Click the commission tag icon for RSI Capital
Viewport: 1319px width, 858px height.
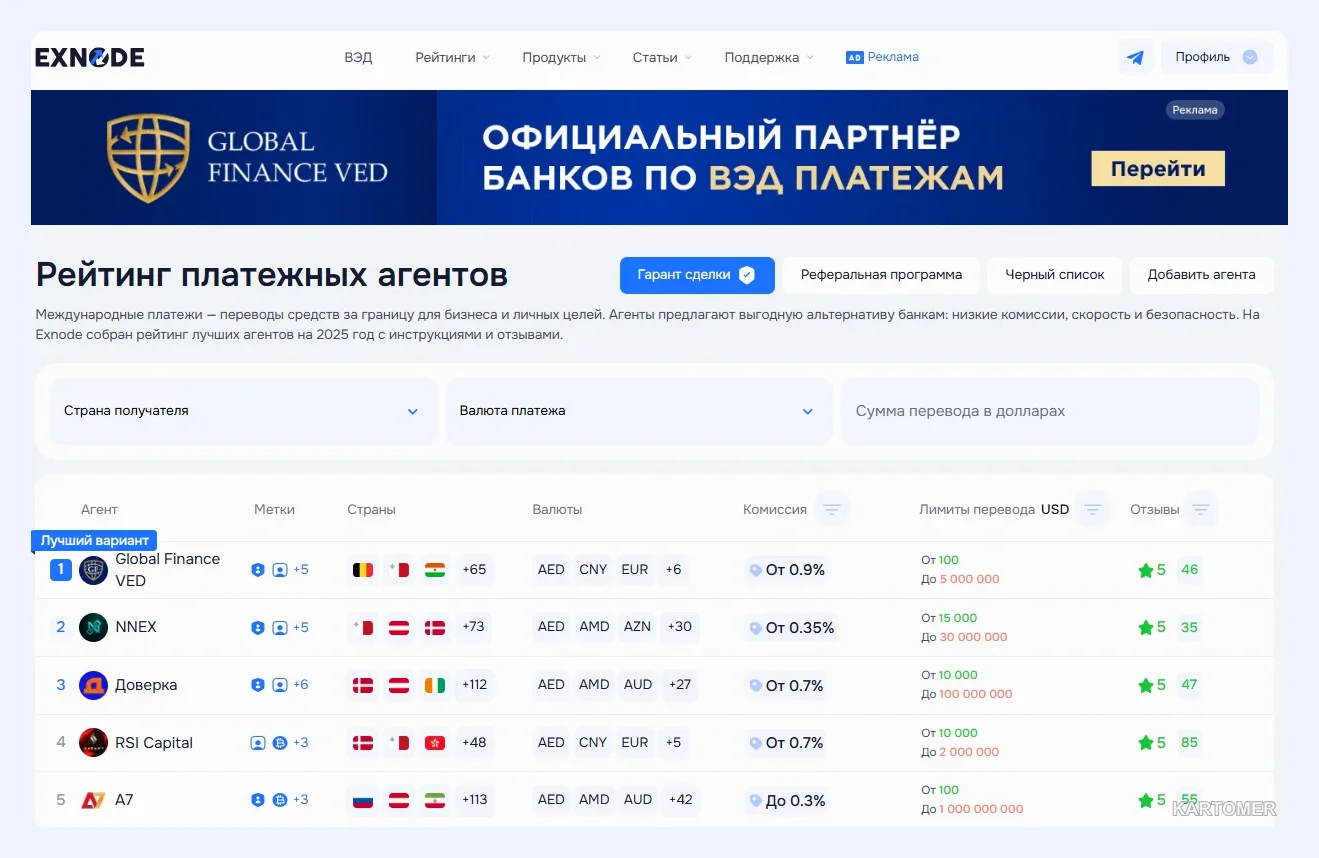tap(755, 743)
